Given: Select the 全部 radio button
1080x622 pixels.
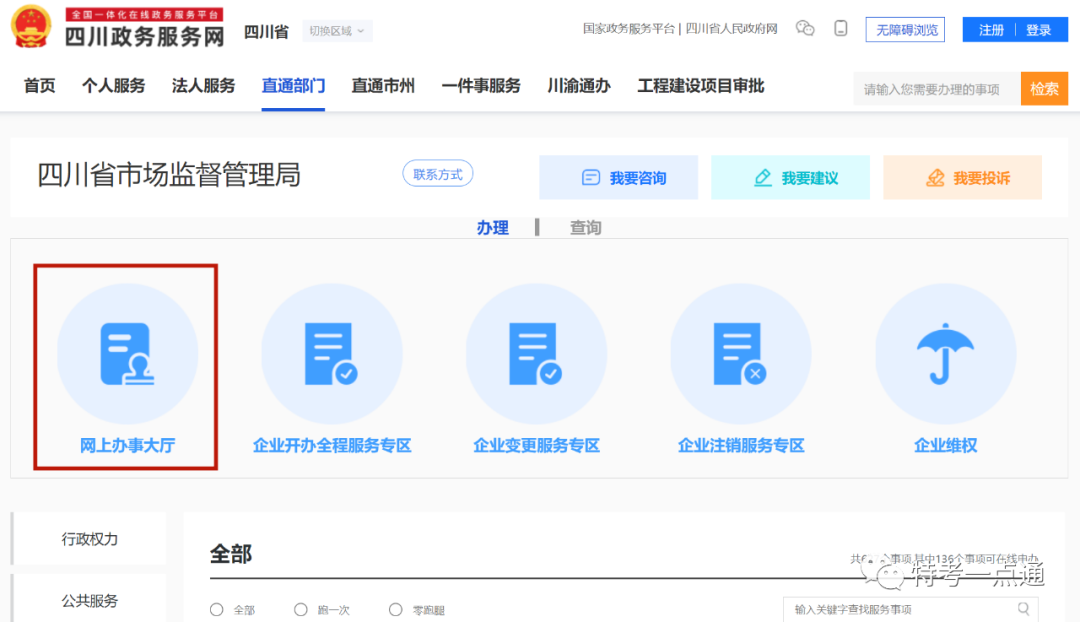Looking at the screenshot, I should tap(217, 610).
